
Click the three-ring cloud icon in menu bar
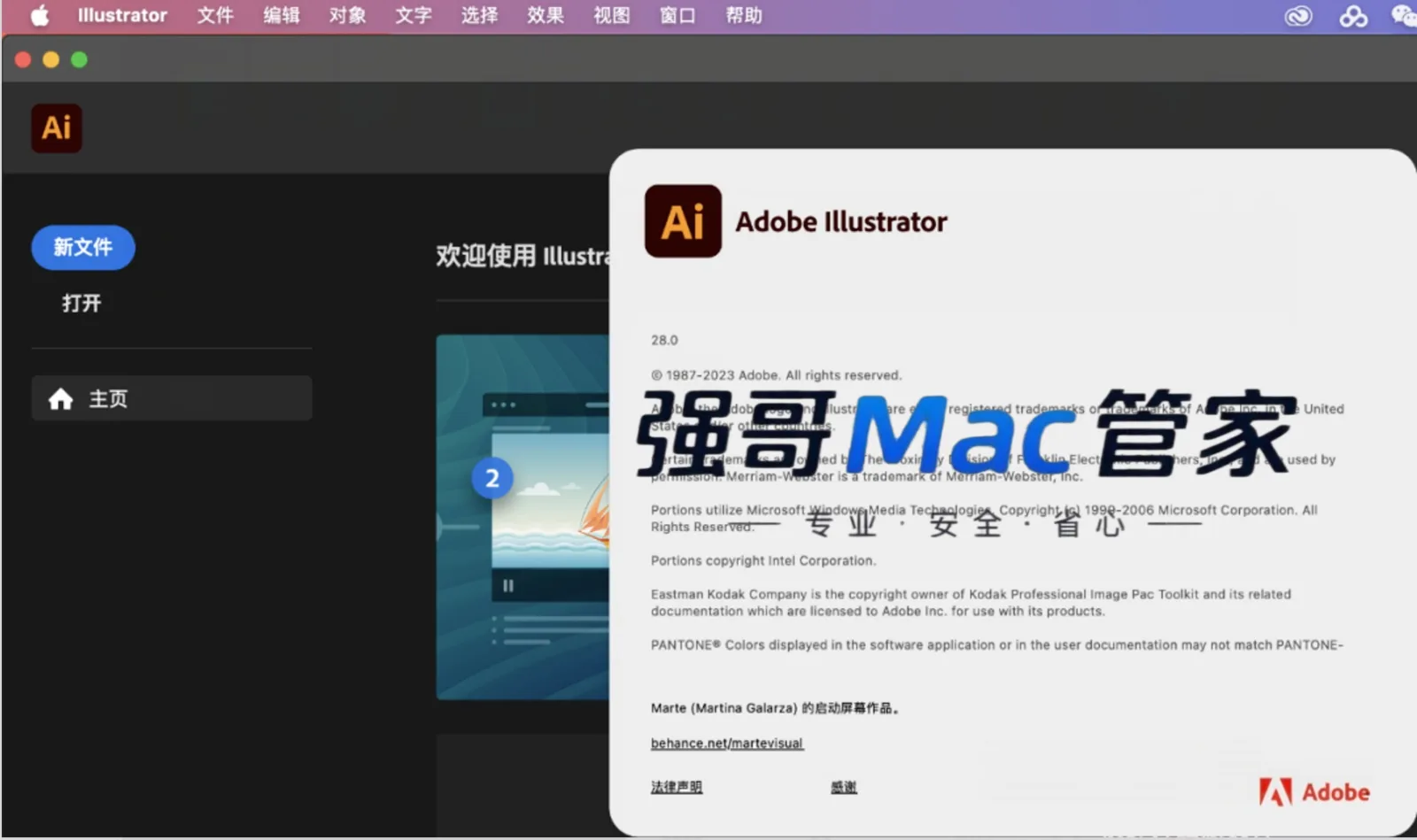1352,16
